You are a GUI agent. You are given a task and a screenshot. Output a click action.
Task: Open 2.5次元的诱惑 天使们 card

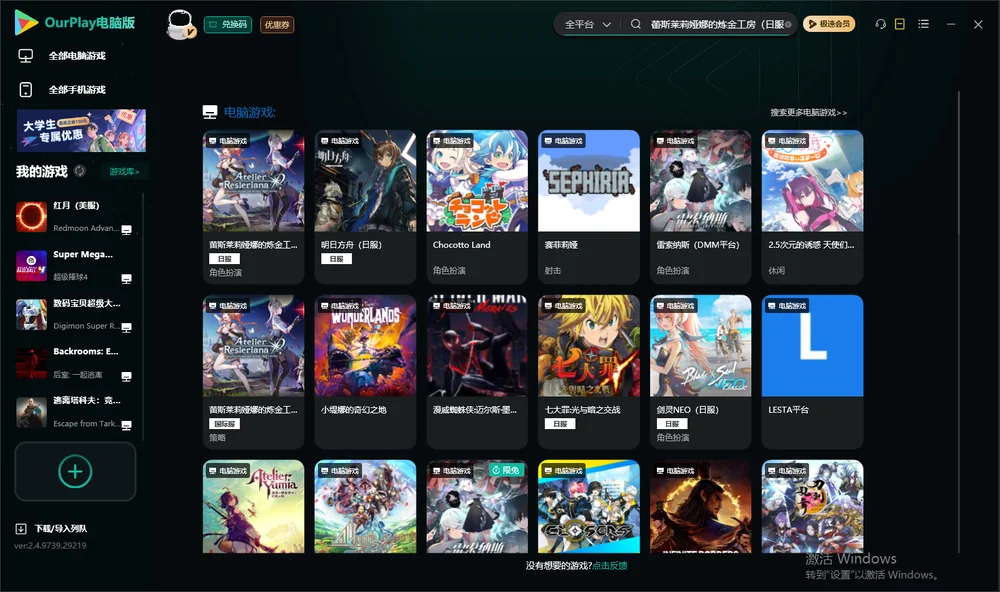pyautogui.click(x=812, y=207)
